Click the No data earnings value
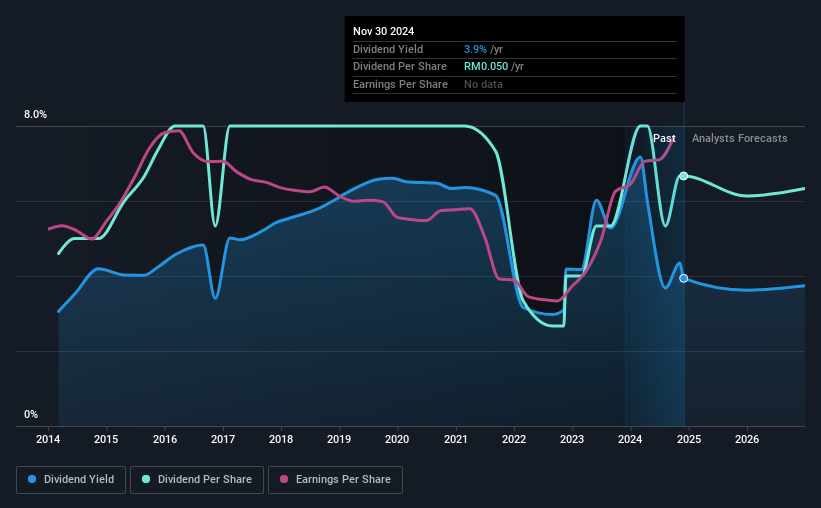821x508 pixels. click(x=483, y=84)
